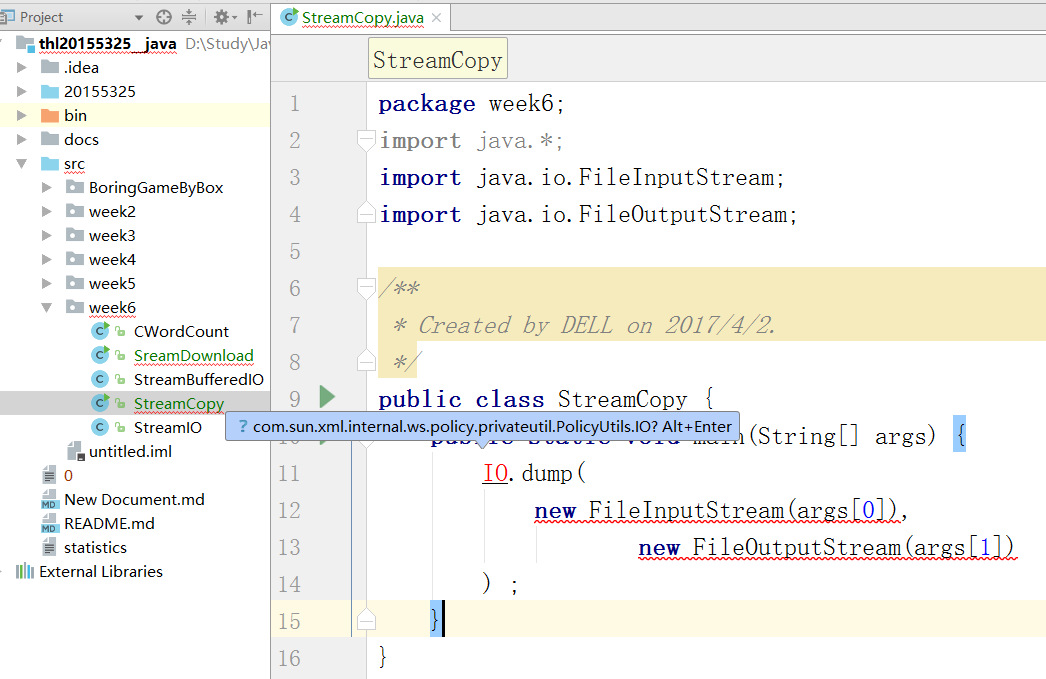This screenshot has width=1046, height=679.
Task: Select the file named 0
Action: (x=68, y=476)
